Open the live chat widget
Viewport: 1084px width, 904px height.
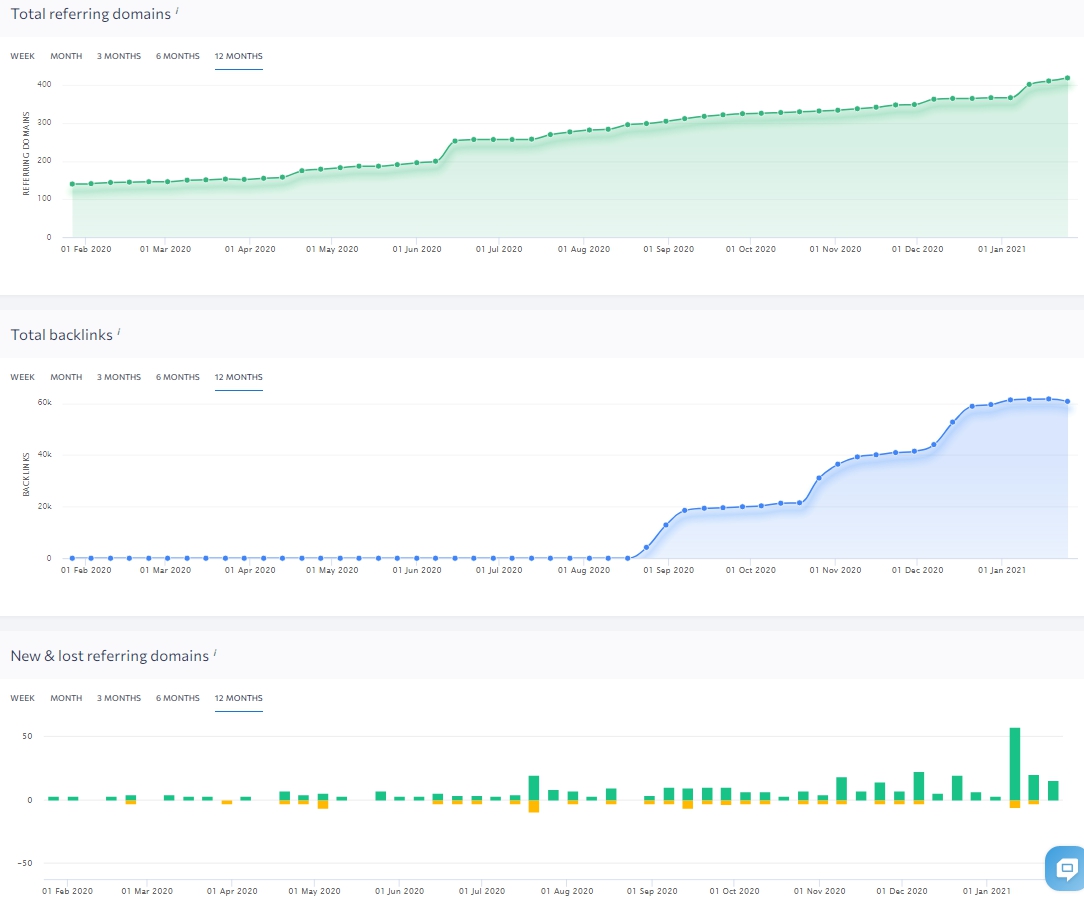[x=1066, y=867]
